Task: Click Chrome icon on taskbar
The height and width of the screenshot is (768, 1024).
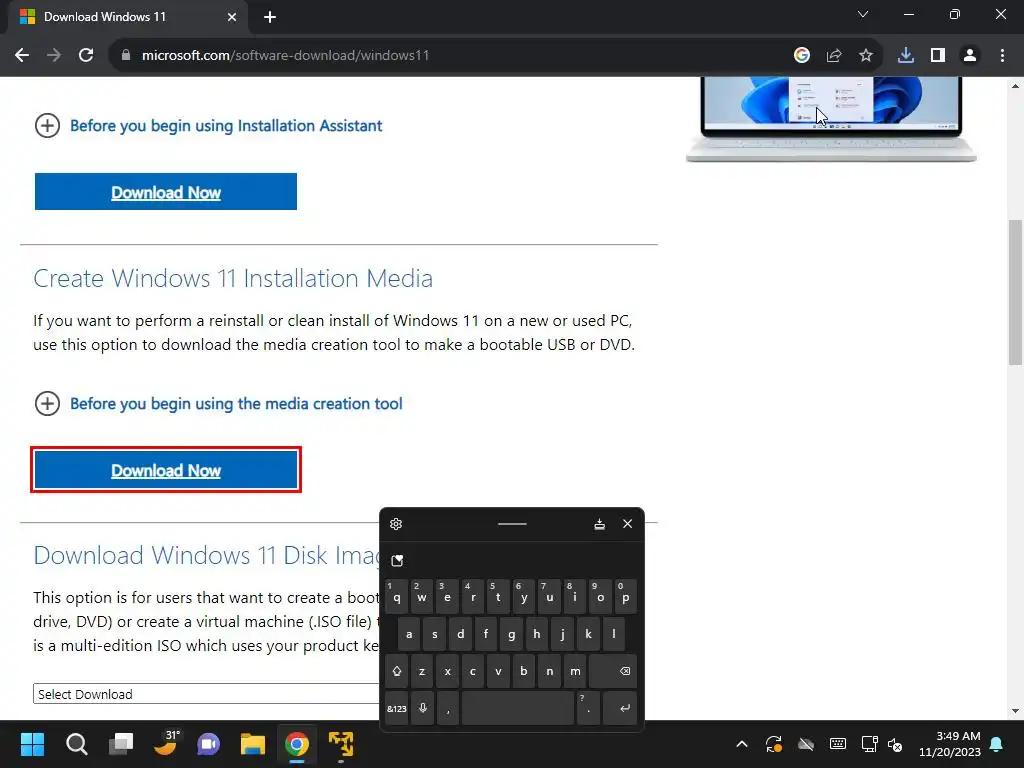Action: coord(296,744)
